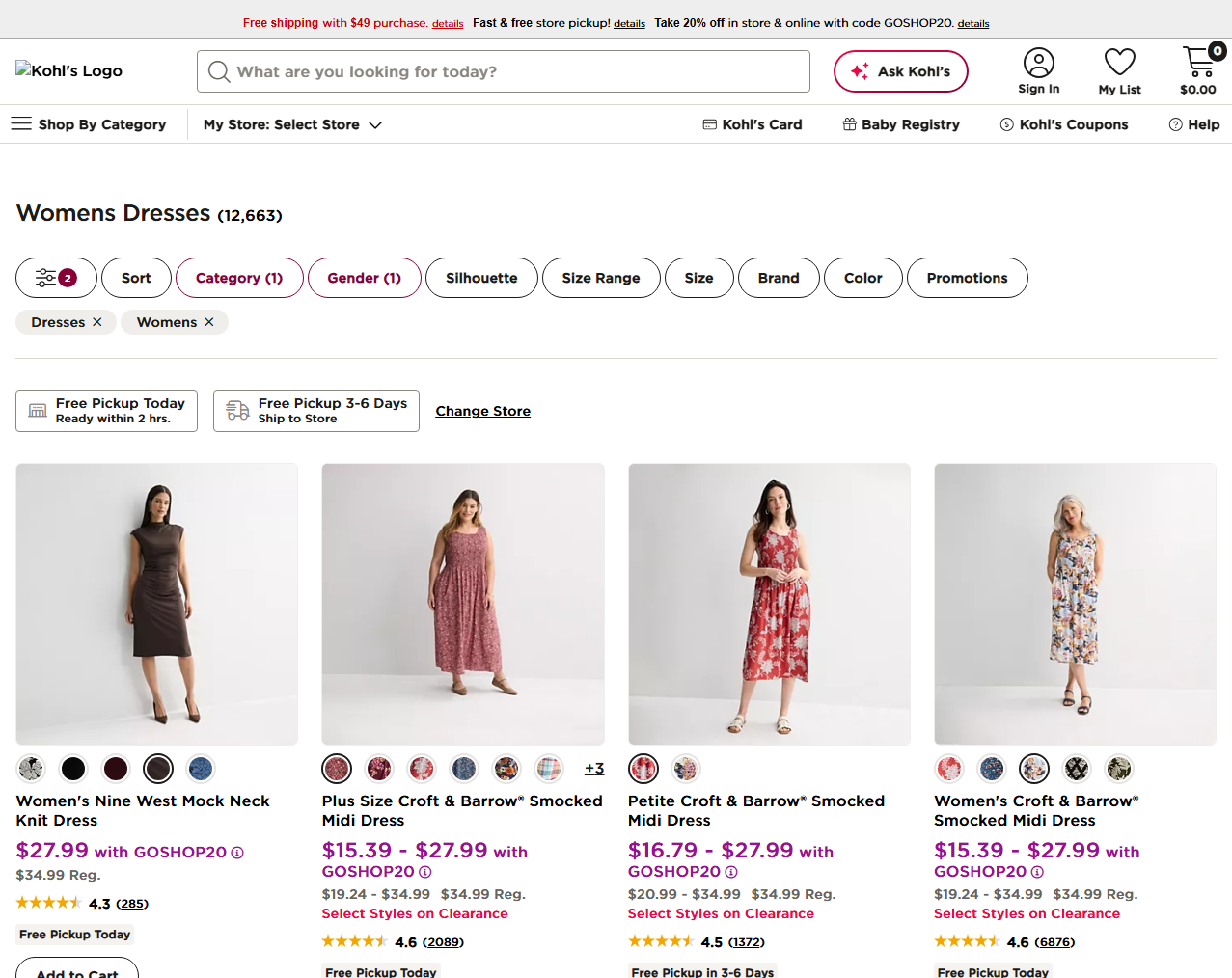This screenshot has height=978, width=1232.
Task: Open the shopping cart showing $0.00
Action: pyautogui.click(x=1198, y=70)
